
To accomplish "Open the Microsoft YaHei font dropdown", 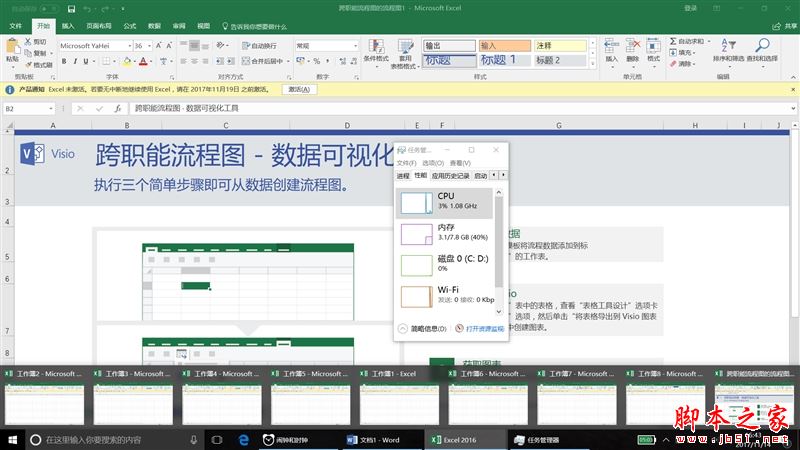I will coord(129,46).
